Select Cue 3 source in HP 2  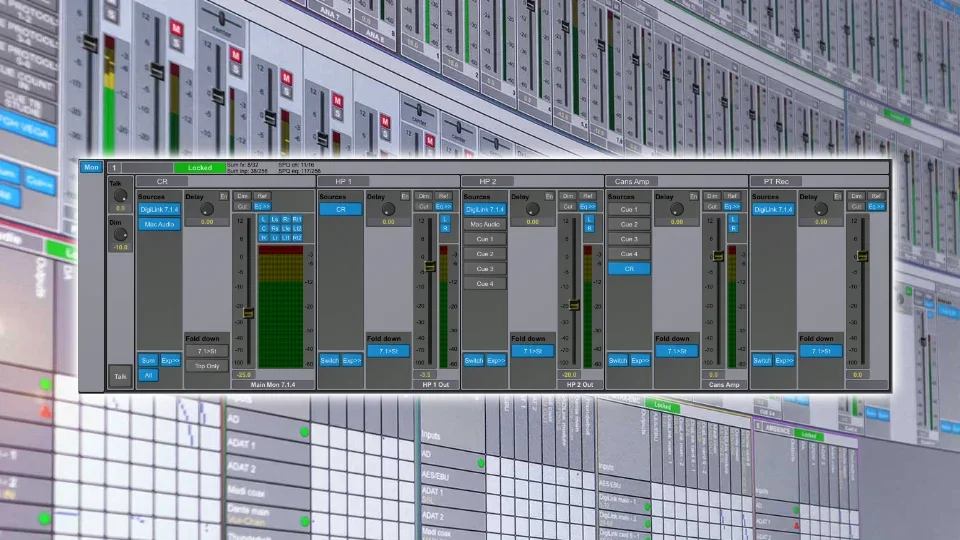(x=485, y=269)
